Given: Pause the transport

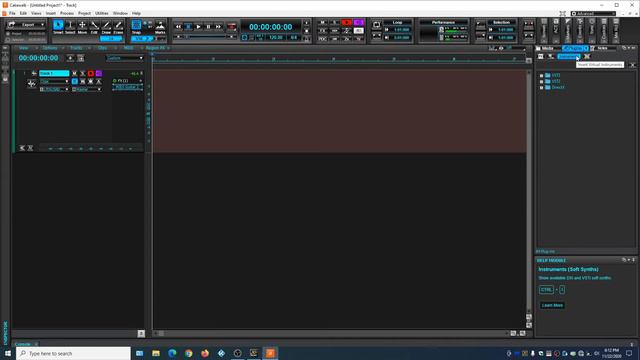Looking at the screenshot, I should coord(208,27).
